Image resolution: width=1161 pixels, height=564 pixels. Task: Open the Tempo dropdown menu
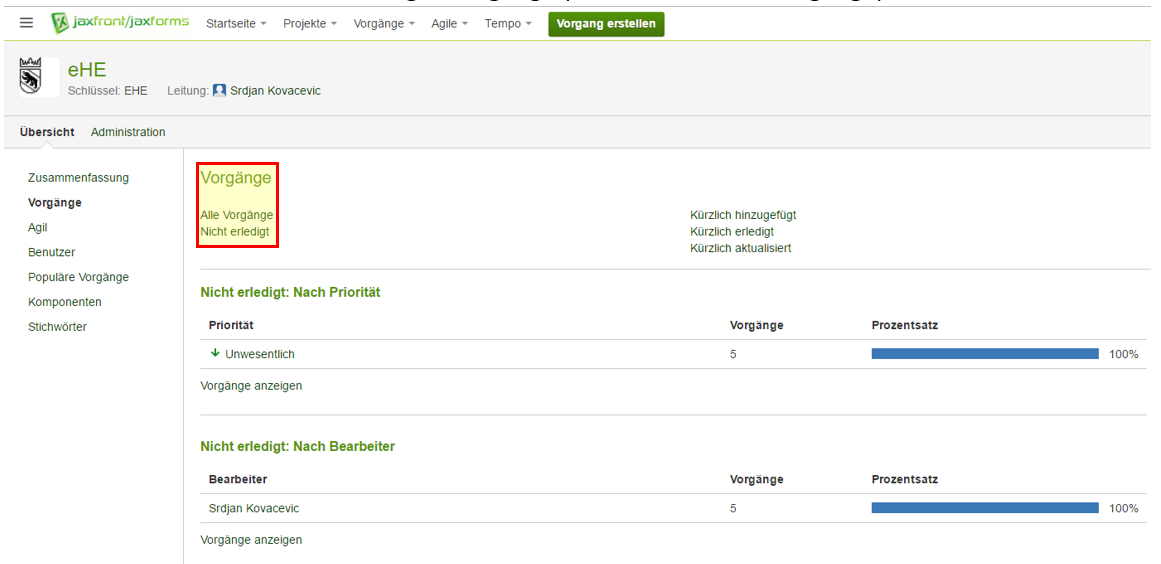click(x=508, y=24)
